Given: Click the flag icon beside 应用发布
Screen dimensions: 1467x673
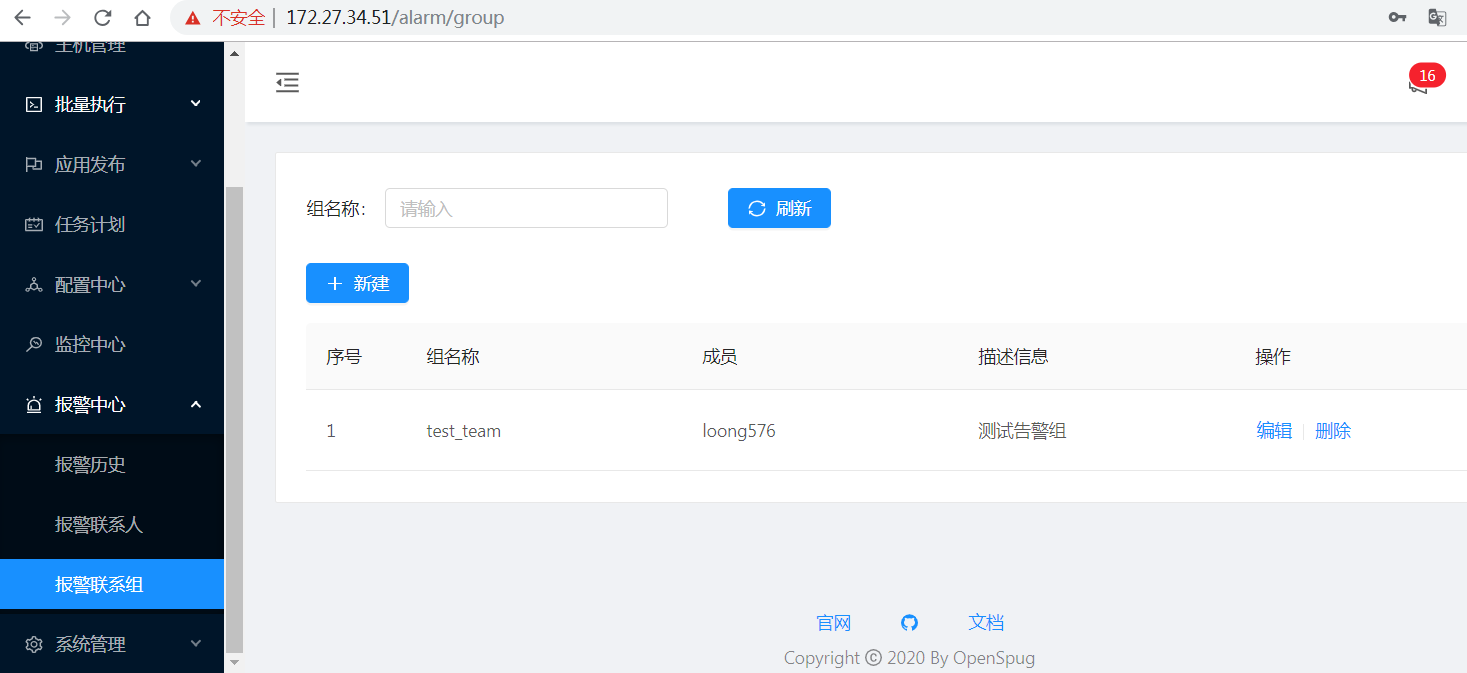Looking at the screenshot, I should coord(34,164).
